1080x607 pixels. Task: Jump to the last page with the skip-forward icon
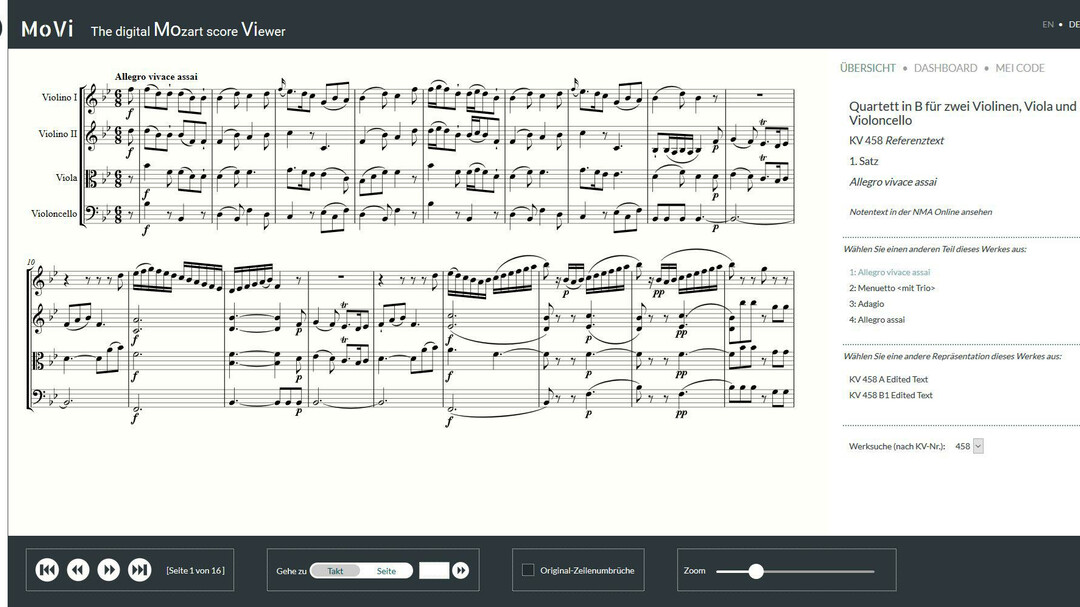pos(138,569)
